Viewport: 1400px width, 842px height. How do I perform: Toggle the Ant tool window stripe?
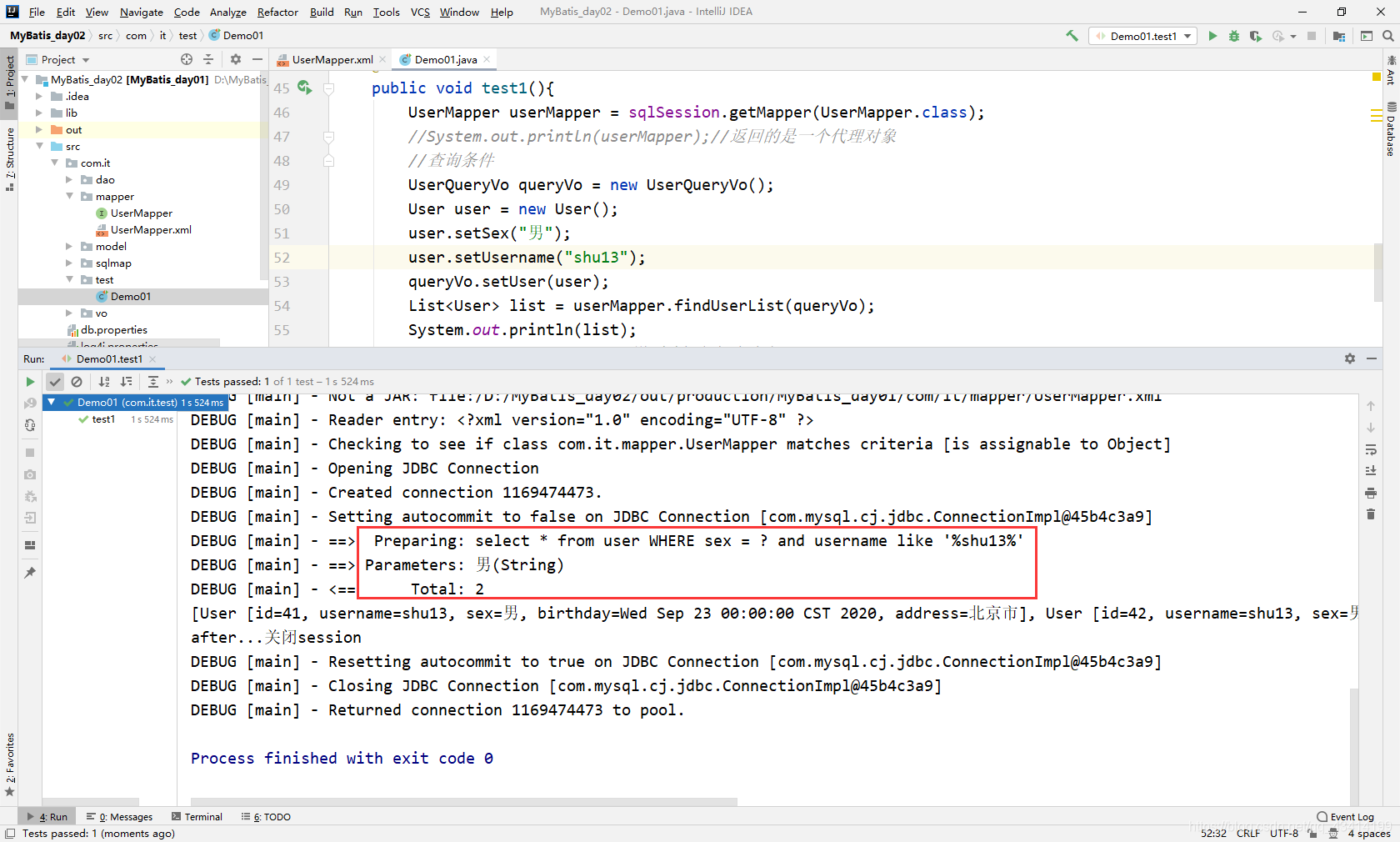click(1391, 70)
